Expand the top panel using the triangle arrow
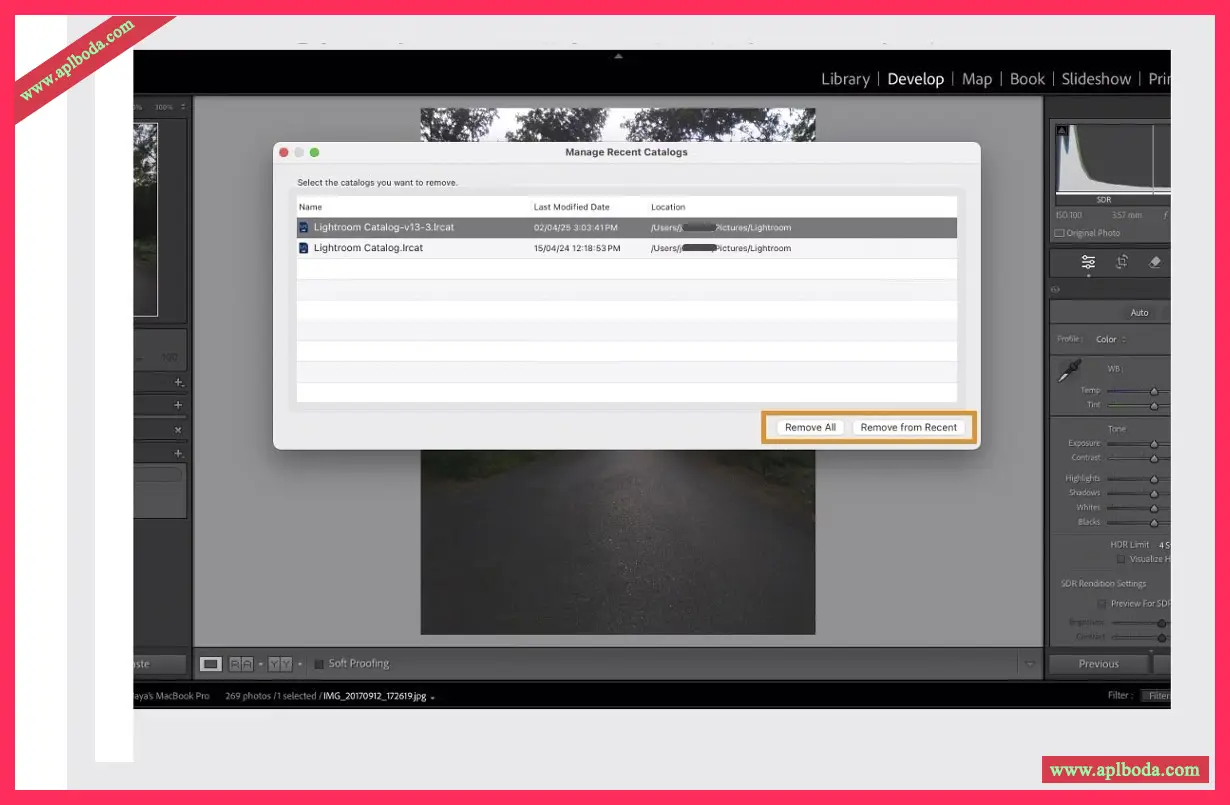Viewport: 1230px width, 805px height. (618, 56)
